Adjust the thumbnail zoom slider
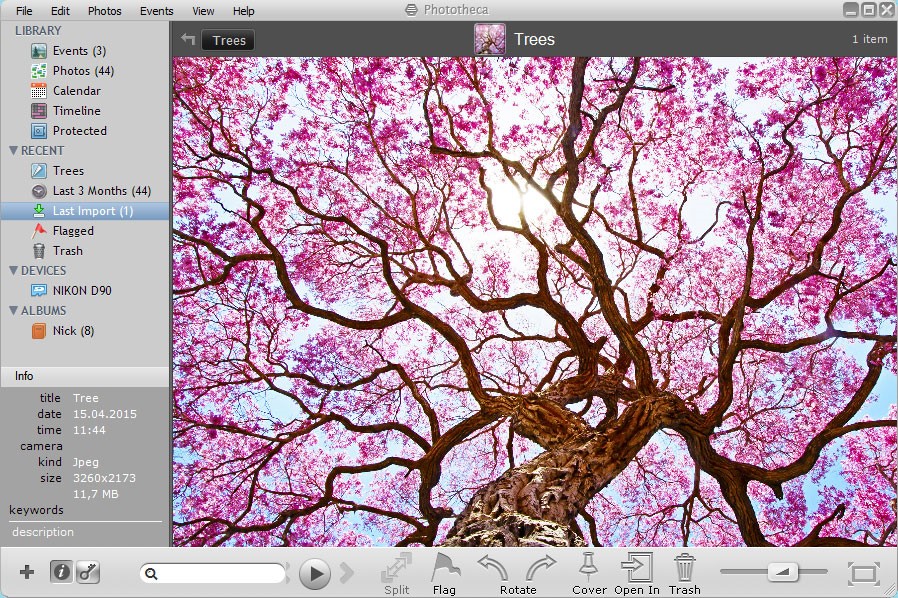The image size is (898, 598). (784, 573)
